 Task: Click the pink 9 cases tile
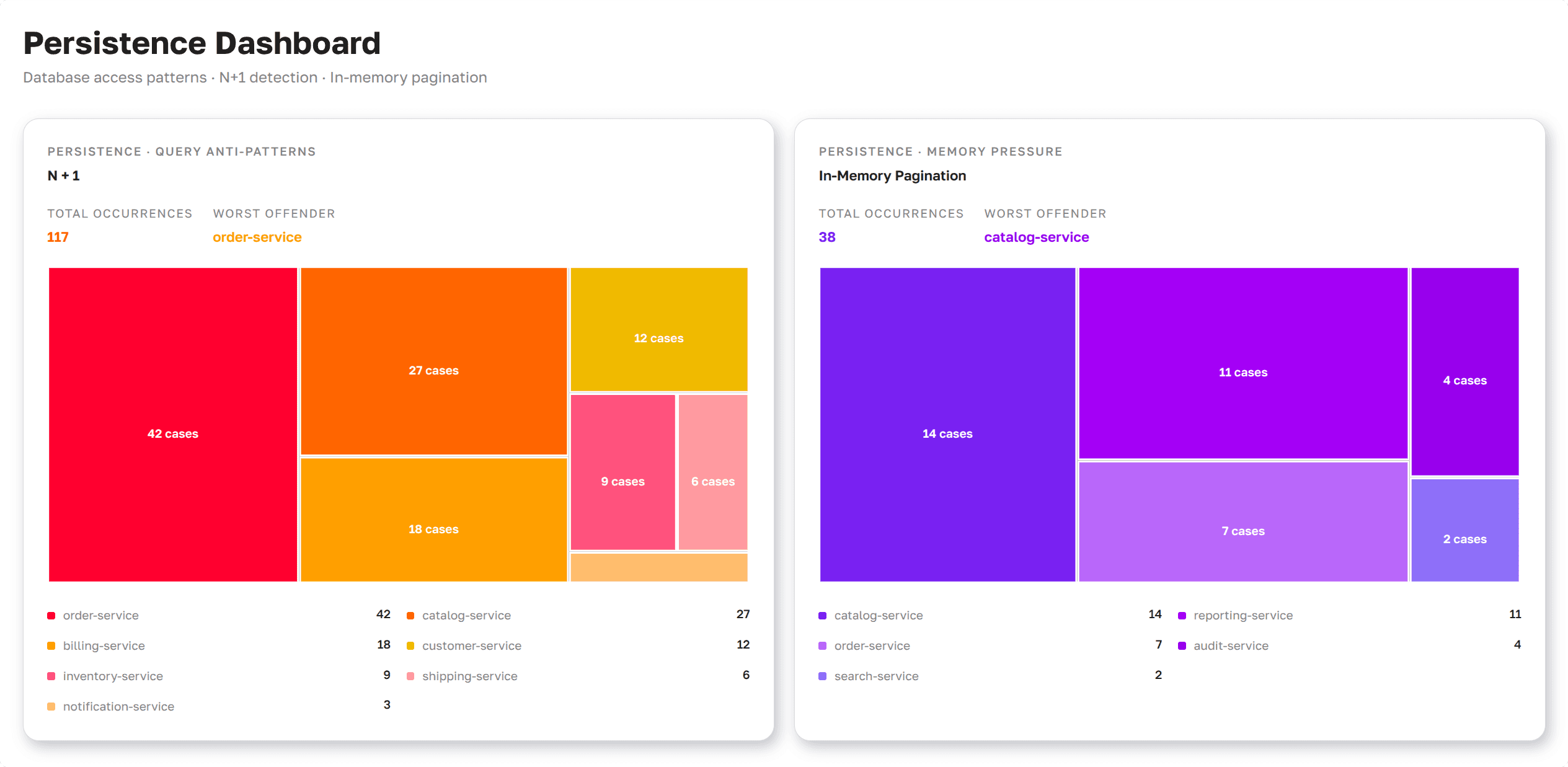622,472
